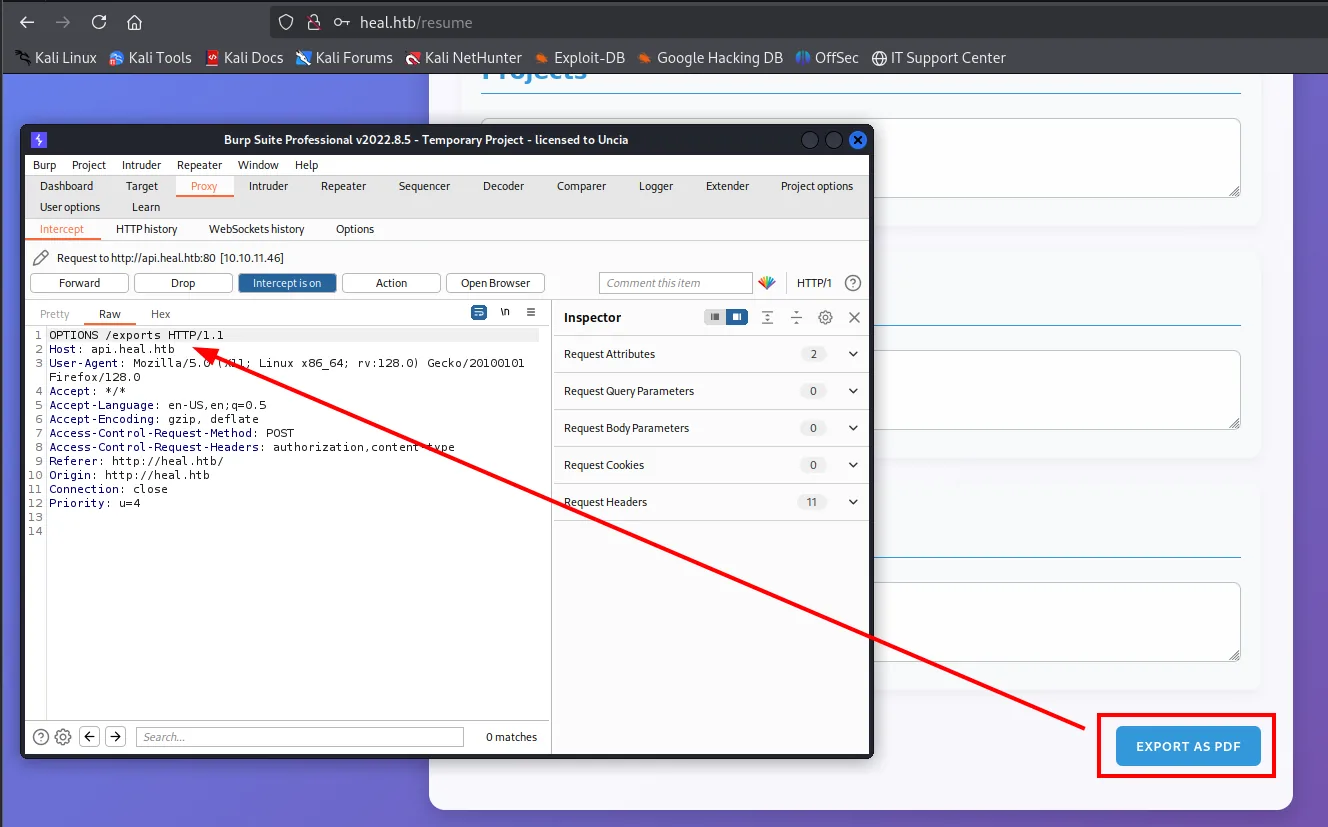
Task: Set Inspector layout to left-side icon
Action: [x=715, y=317]
